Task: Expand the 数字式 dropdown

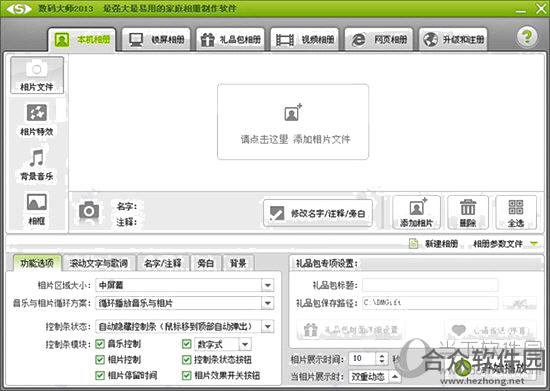Action: (245, 344)
